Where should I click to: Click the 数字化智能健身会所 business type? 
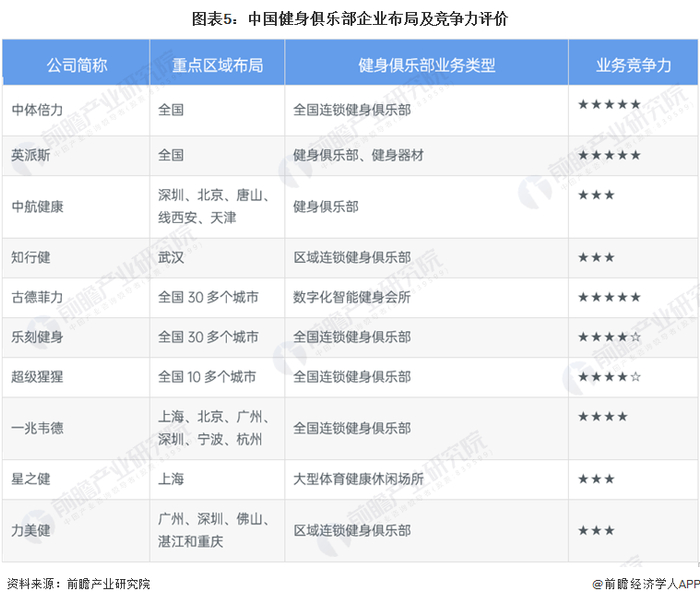[x=352, y=297]
